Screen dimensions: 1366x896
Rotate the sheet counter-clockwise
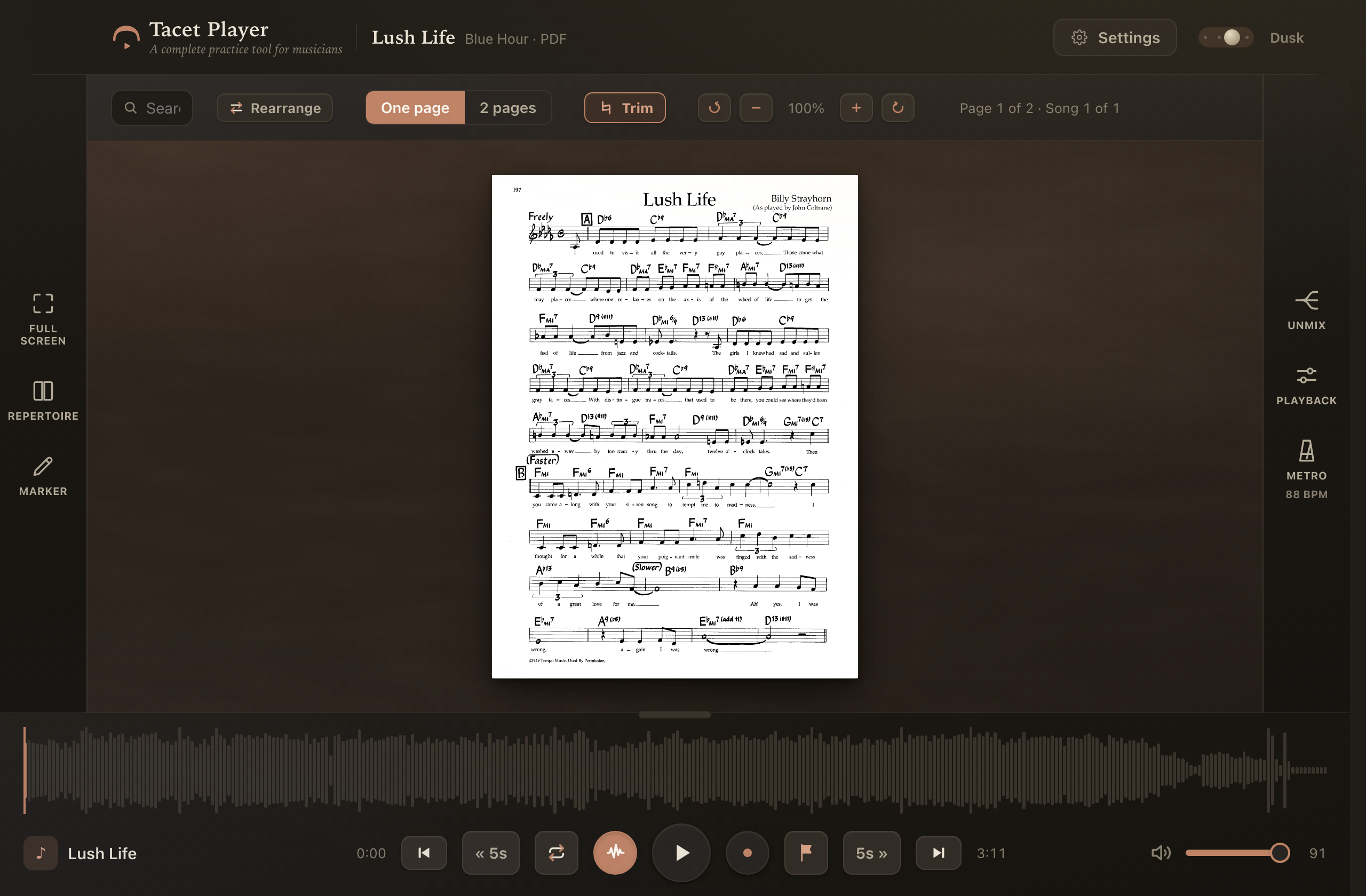[x=714, y=108]
